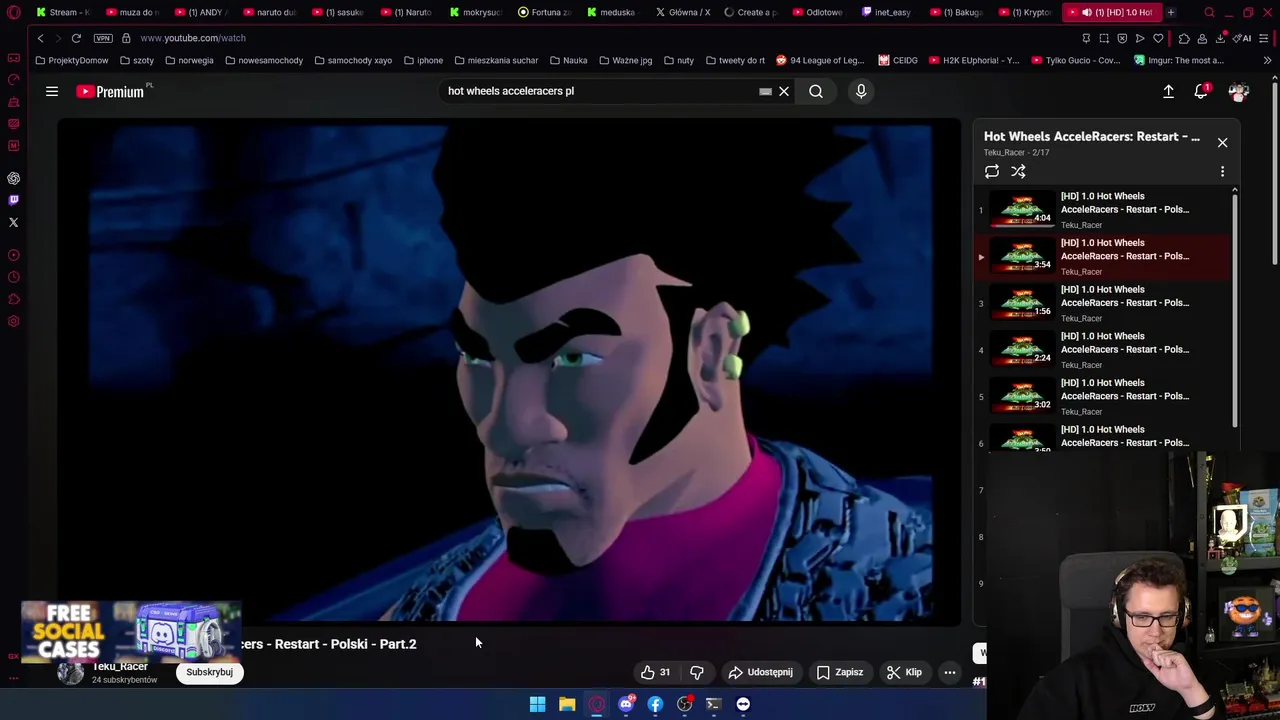Play playlist video 5 with 3:02 duration
Image resolution: width=1280 pixels, height=720 pixels.
(1104, 396)
